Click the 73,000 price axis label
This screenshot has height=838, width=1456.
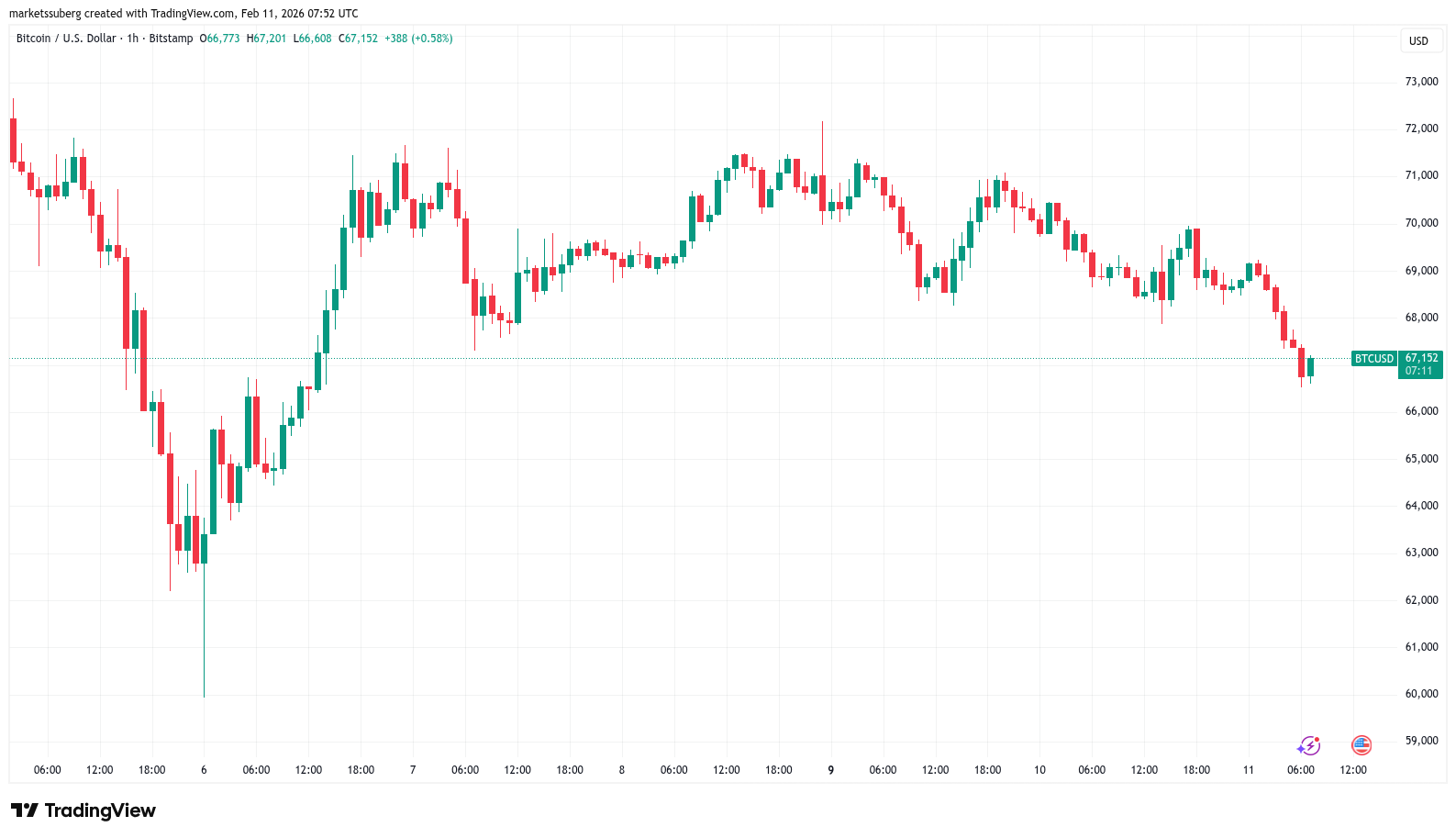[1421, 82]
